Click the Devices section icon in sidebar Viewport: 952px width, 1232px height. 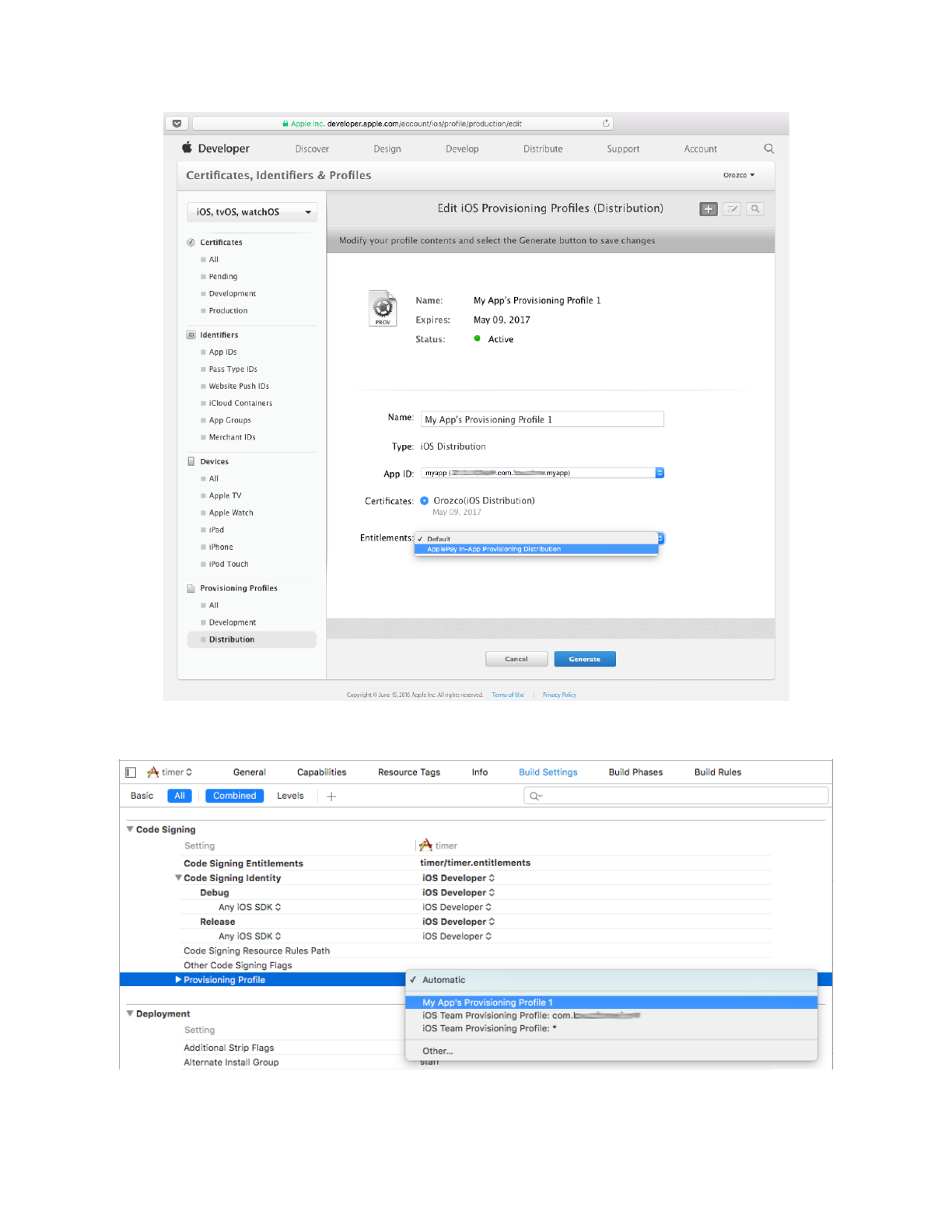(x=191, y=461)
